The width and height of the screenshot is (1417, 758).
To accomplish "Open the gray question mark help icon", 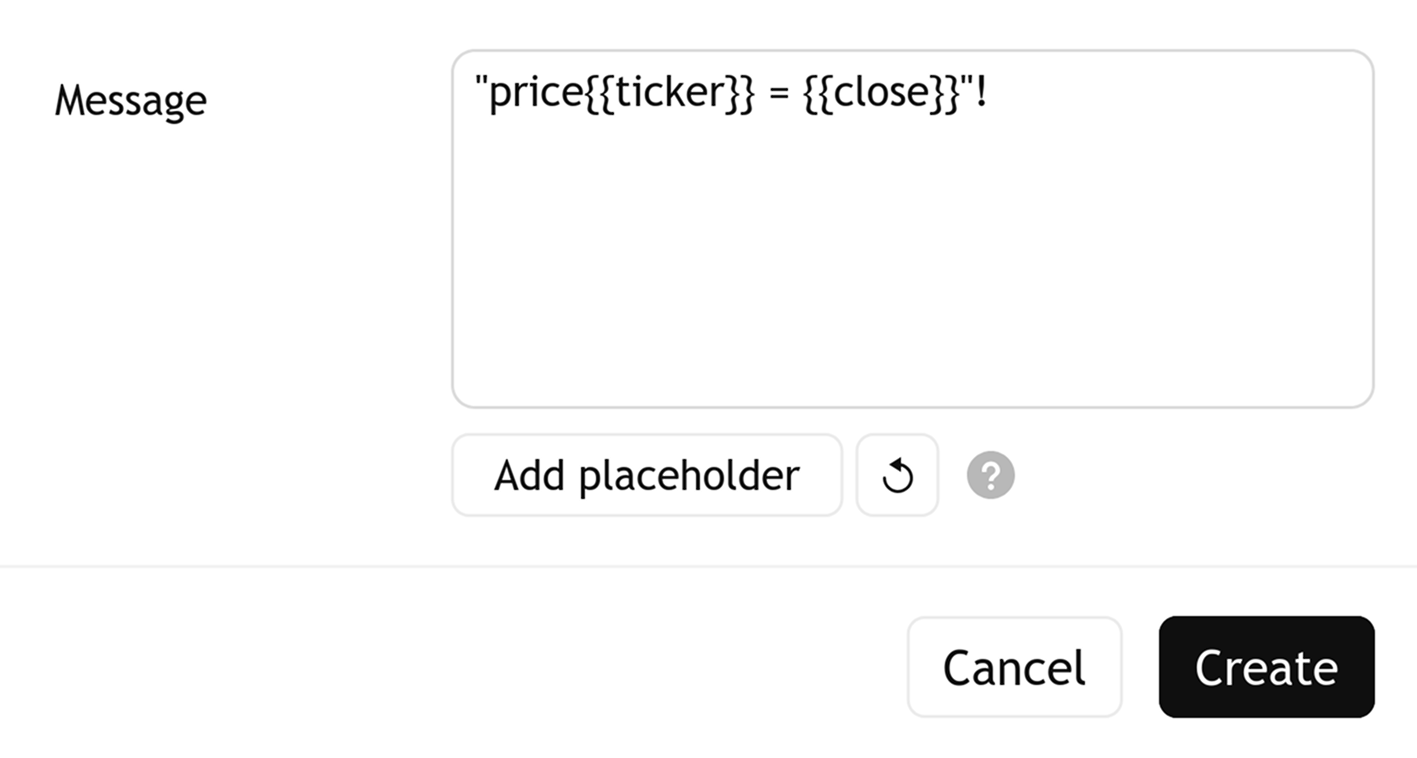I will 990,476.
